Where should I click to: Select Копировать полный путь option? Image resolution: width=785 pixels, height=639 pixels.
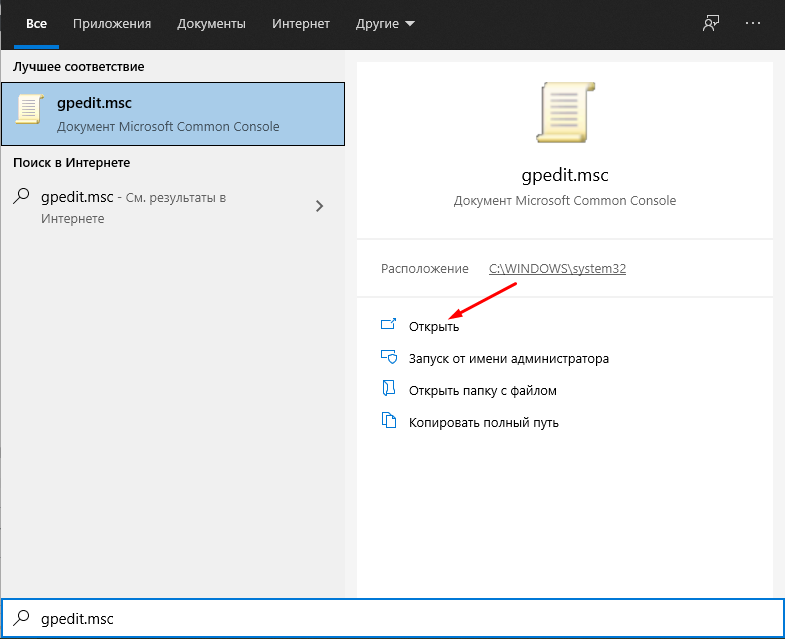[484, 422]
